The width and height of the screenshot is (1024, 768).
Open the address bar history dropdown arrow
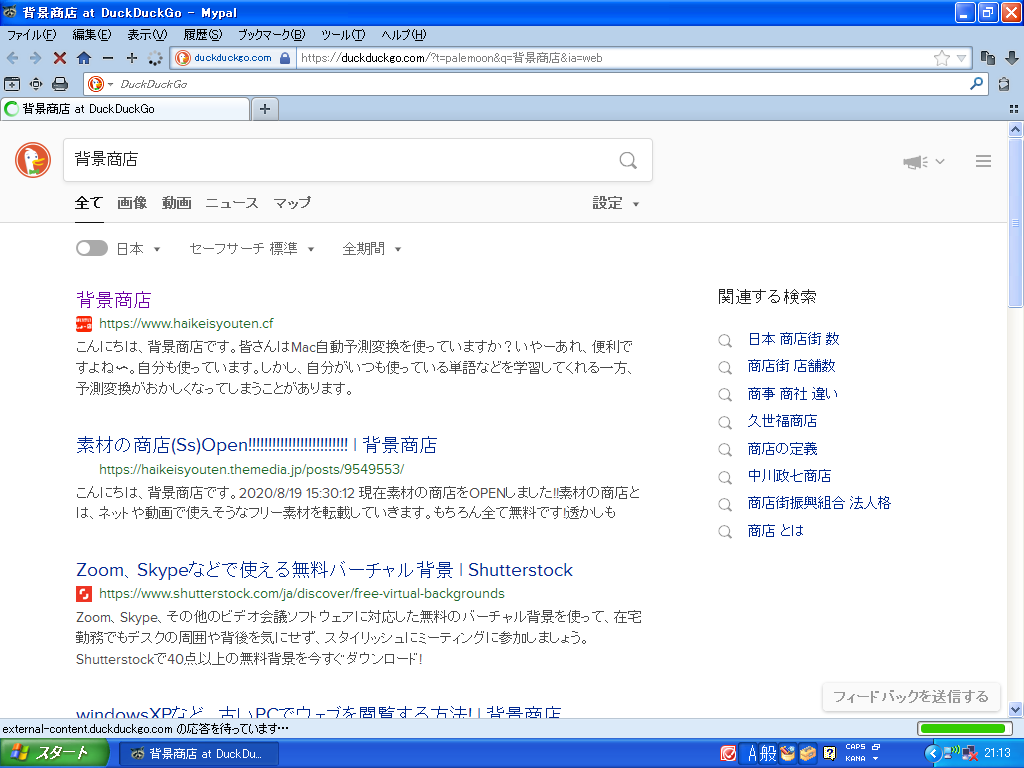(x=961, y=58)
